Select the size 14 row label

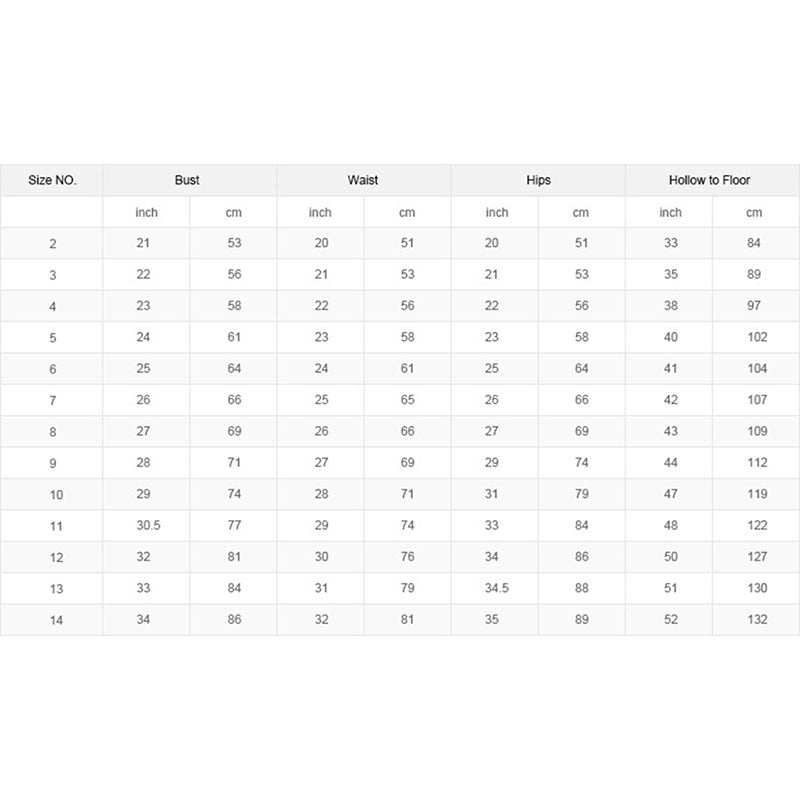[56, 621]
